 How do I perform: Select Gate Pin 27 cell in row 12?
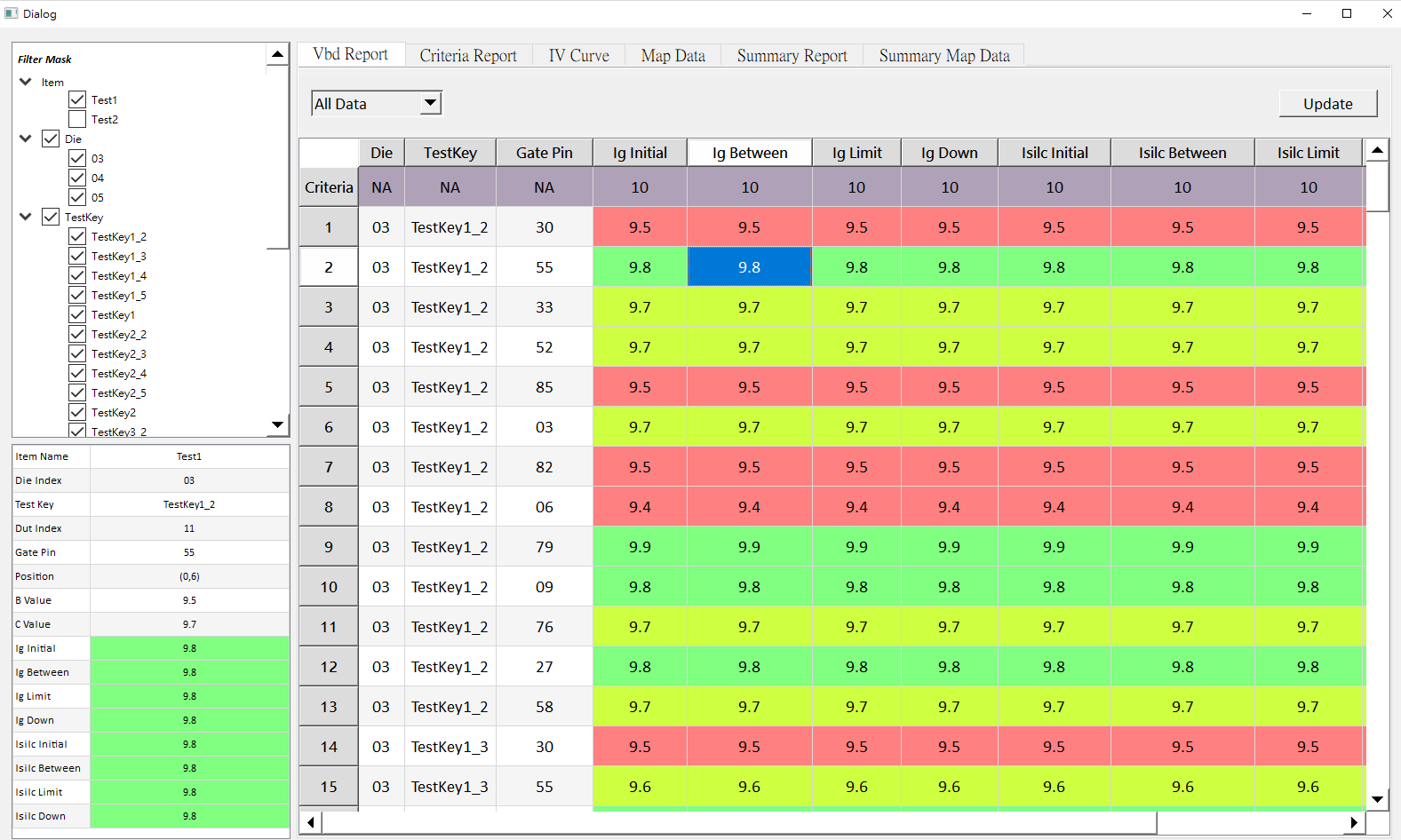(x=545, y=667)
